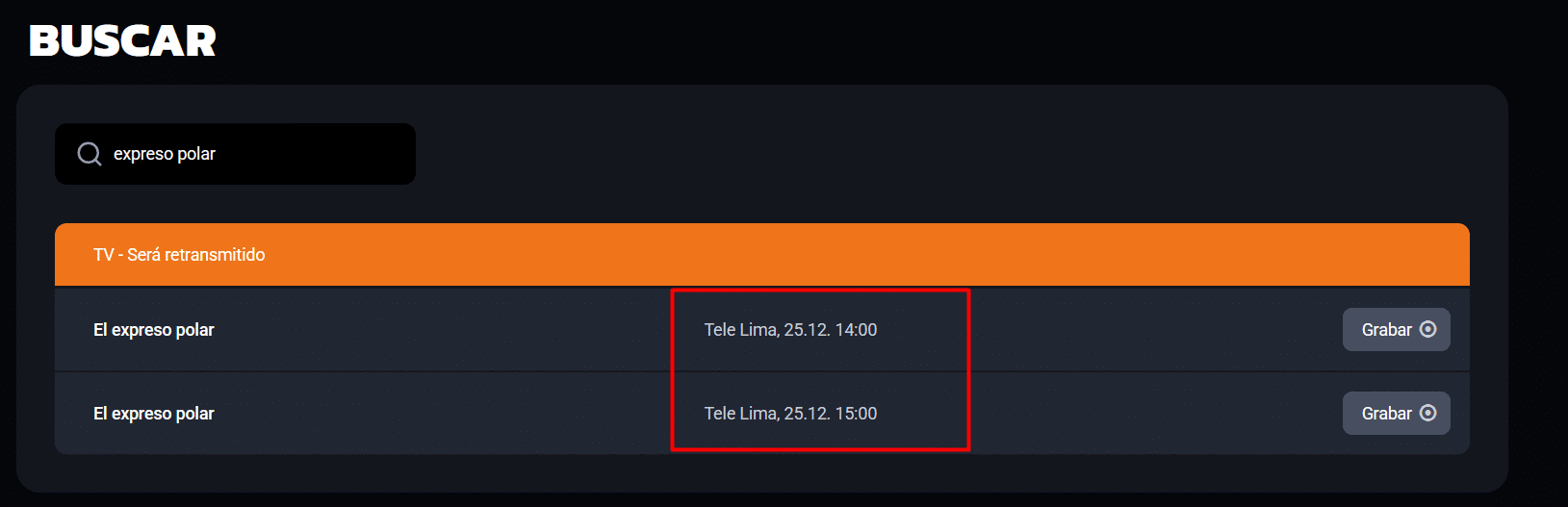Focus the "expreso polar" search field
This screenshot has width=1568, height=507.
pyautogui.click(x=250, y=154)
